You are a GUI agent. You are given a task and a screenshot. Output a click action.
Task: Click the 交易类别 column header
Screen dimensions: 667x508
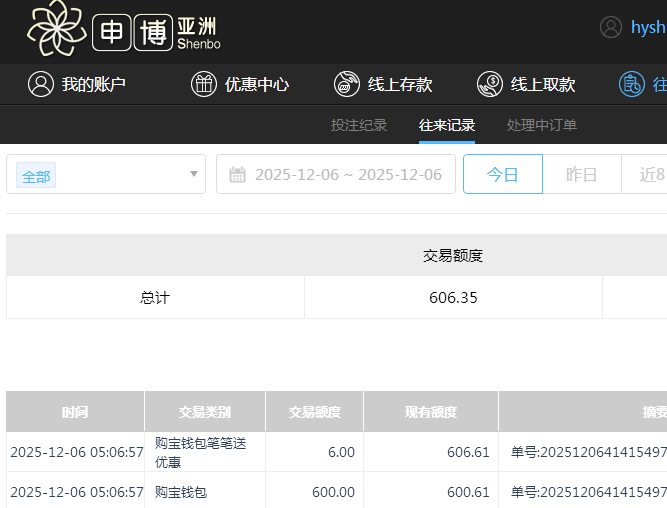(x=205, y=411)
